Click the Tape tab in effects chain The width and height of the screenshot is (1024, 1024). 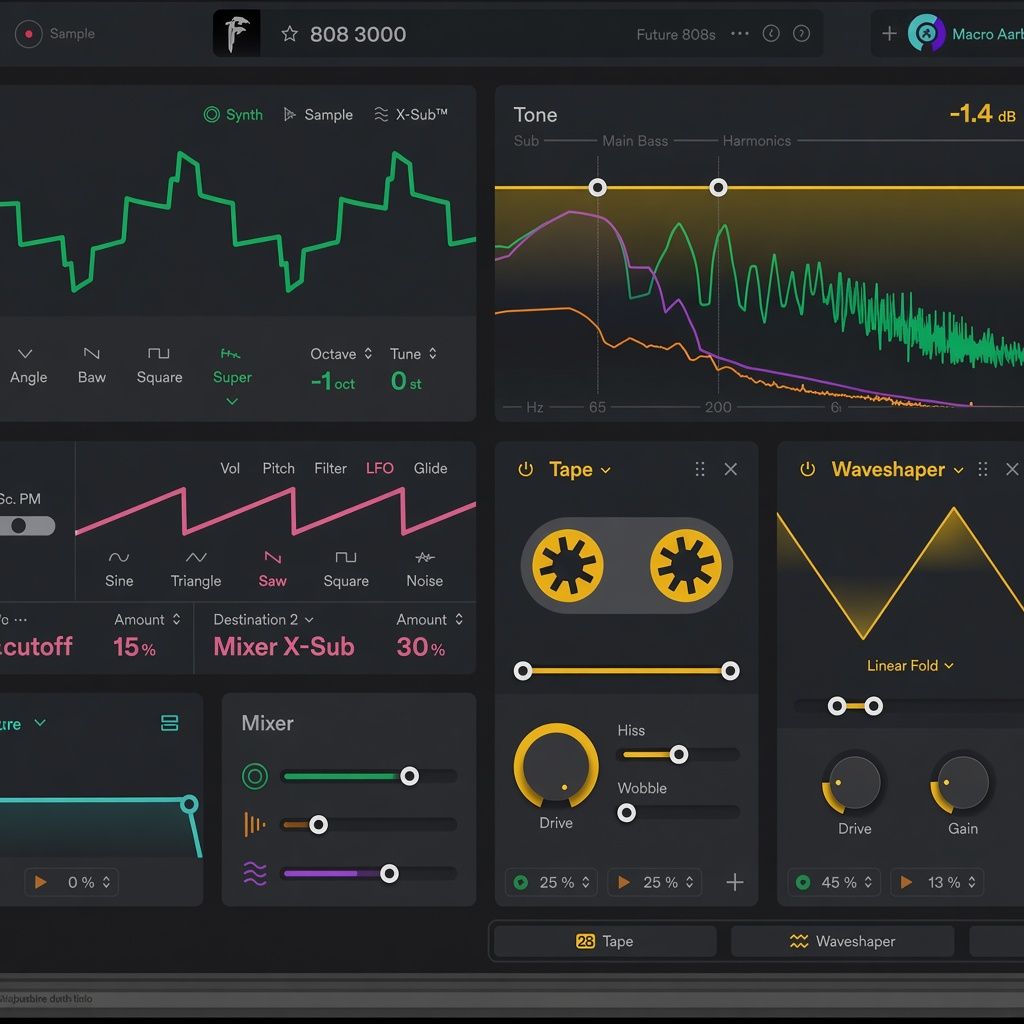(x=605, y=941)
